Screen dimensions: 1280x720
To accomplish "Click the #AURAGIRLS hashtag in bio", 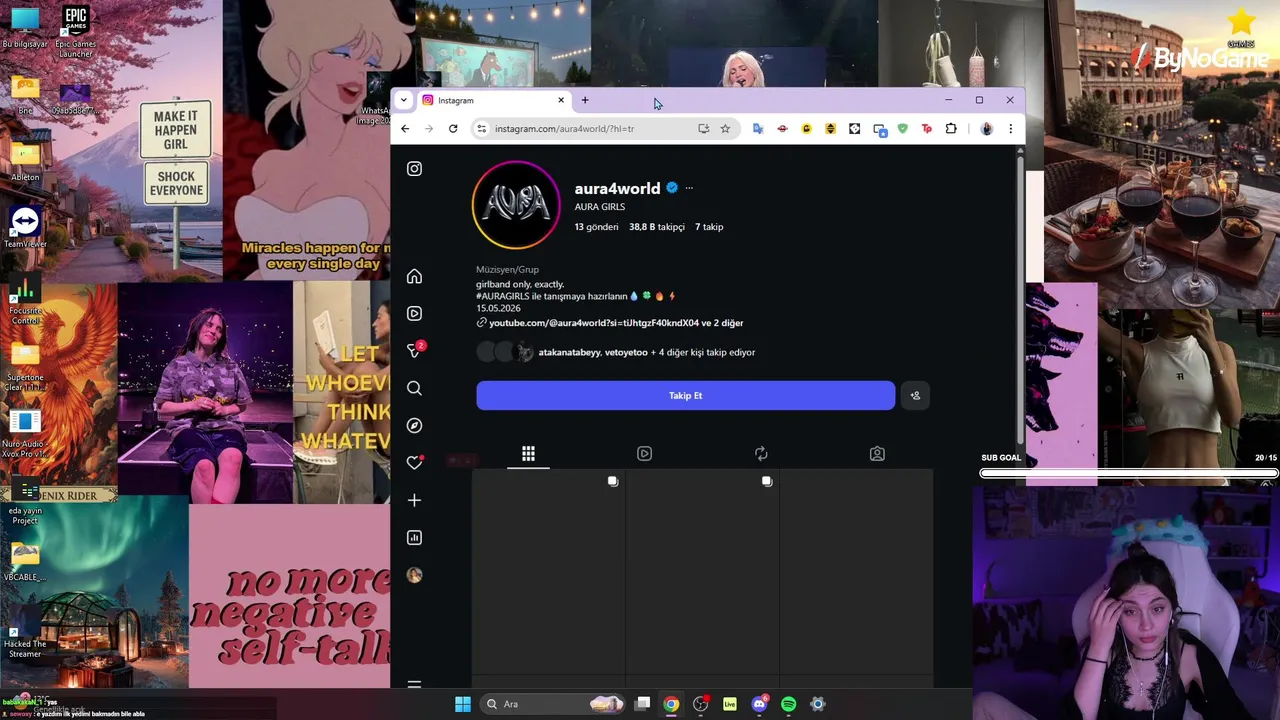I will click(505, 296).
